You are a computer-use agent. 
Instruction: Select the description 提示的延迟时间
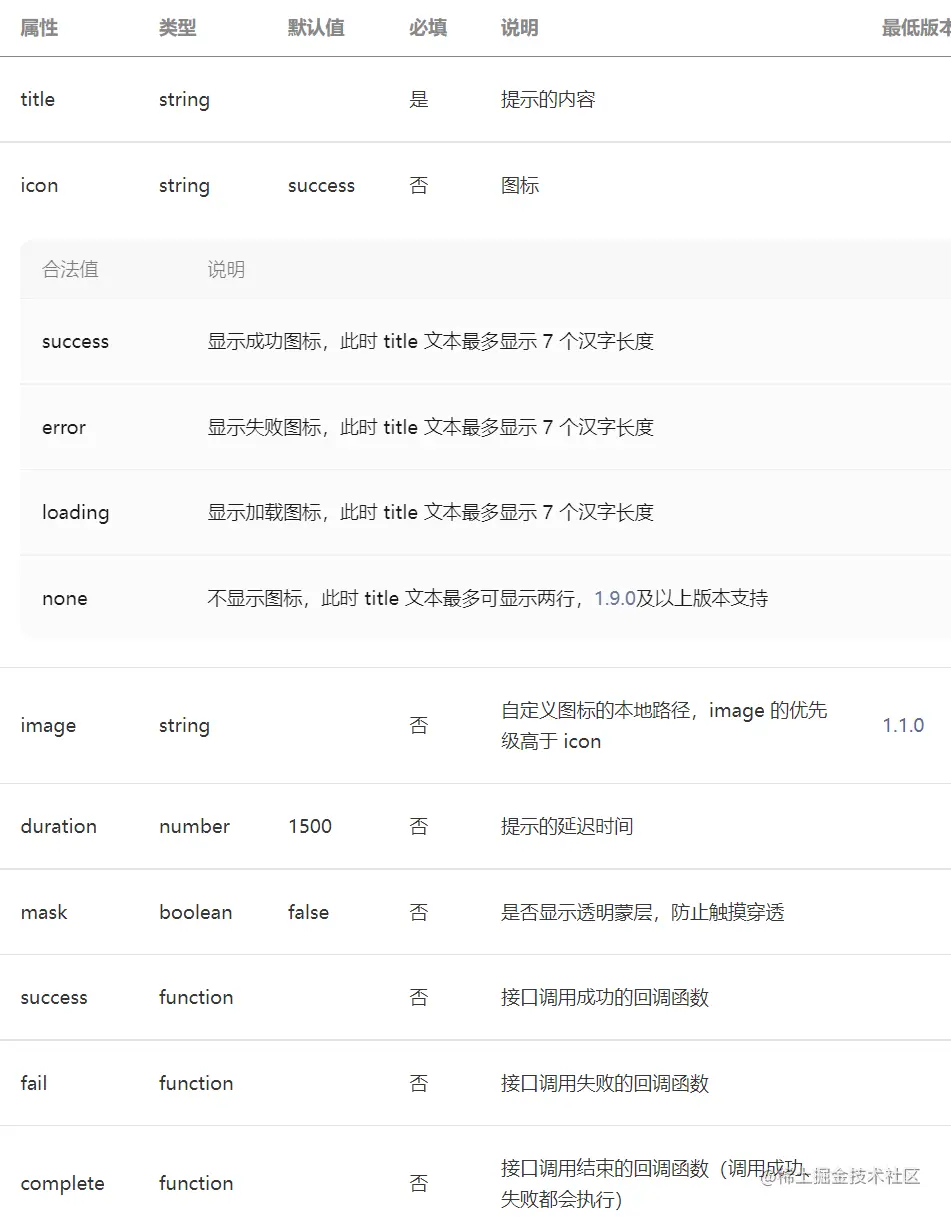tap(567, 826)
